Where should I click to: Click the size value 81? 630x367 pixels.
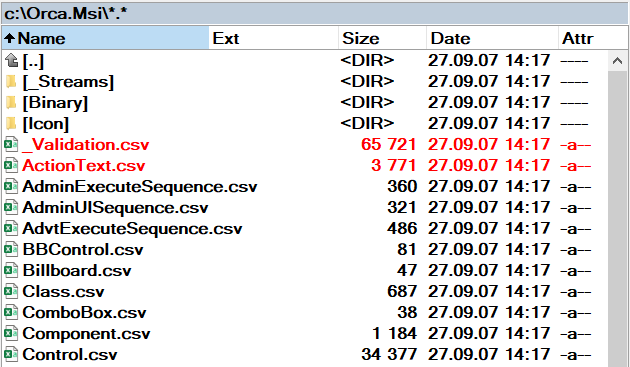click(x=407, y=249)
